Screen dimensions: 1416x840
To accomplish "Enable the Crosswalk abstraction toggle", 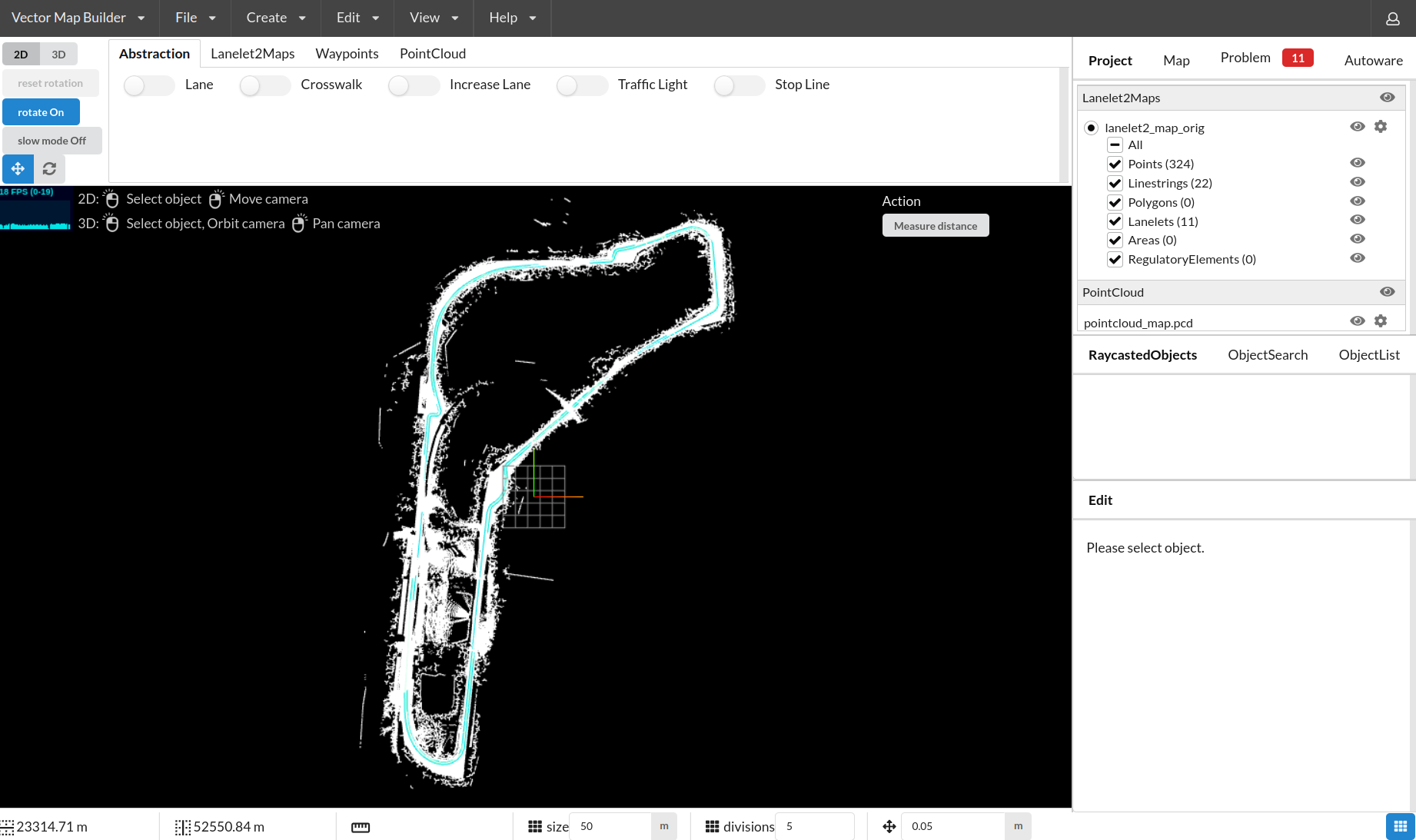I will click(x=264, y=86).
